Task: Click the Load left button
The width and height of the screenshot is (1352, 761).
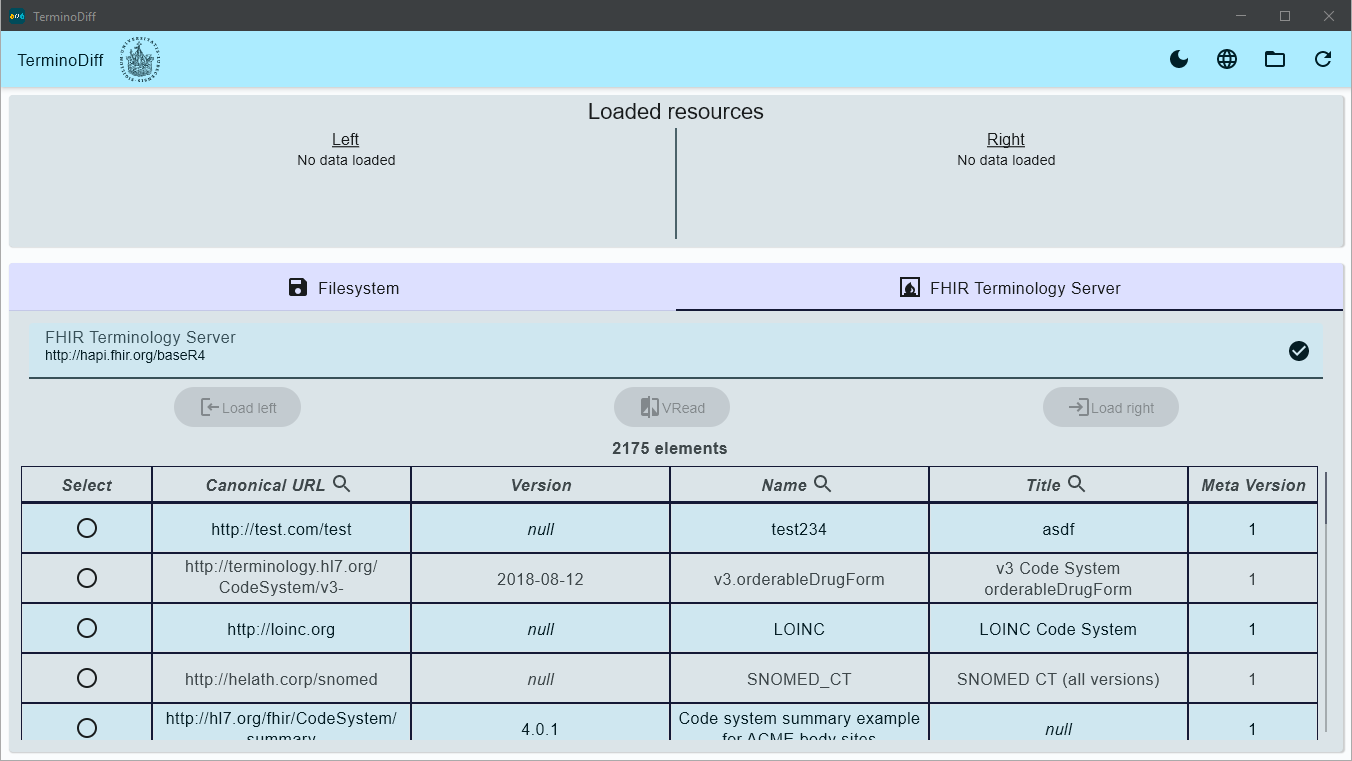Action: 238,407
